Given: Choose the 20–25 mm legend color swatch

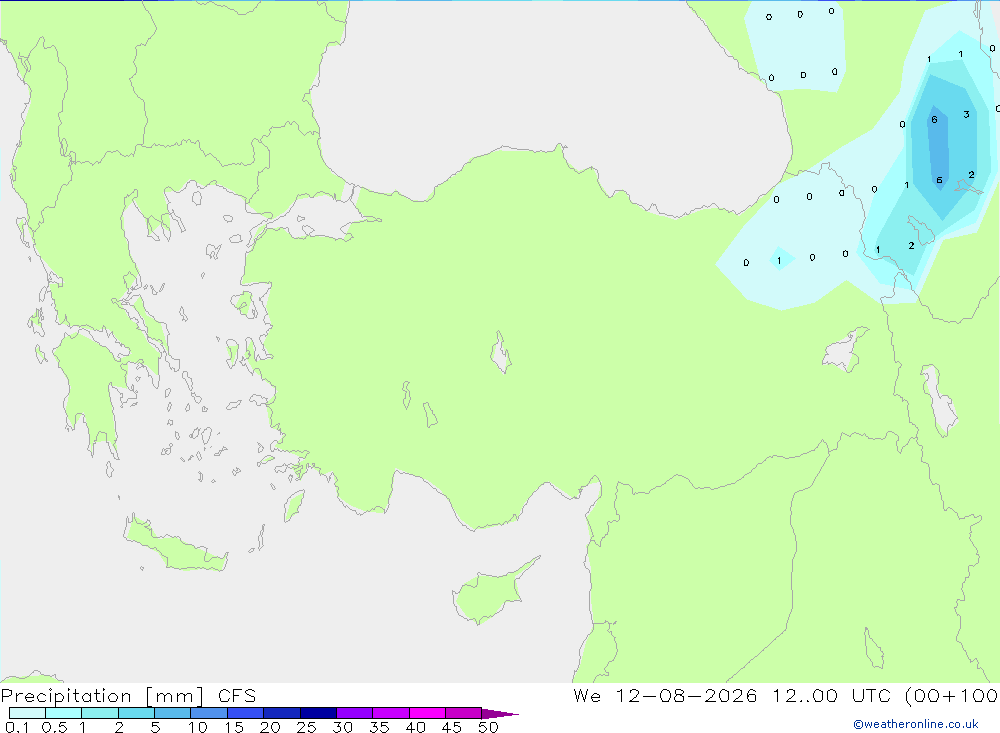Looking at the screenshot, I should tap(281, 713).
